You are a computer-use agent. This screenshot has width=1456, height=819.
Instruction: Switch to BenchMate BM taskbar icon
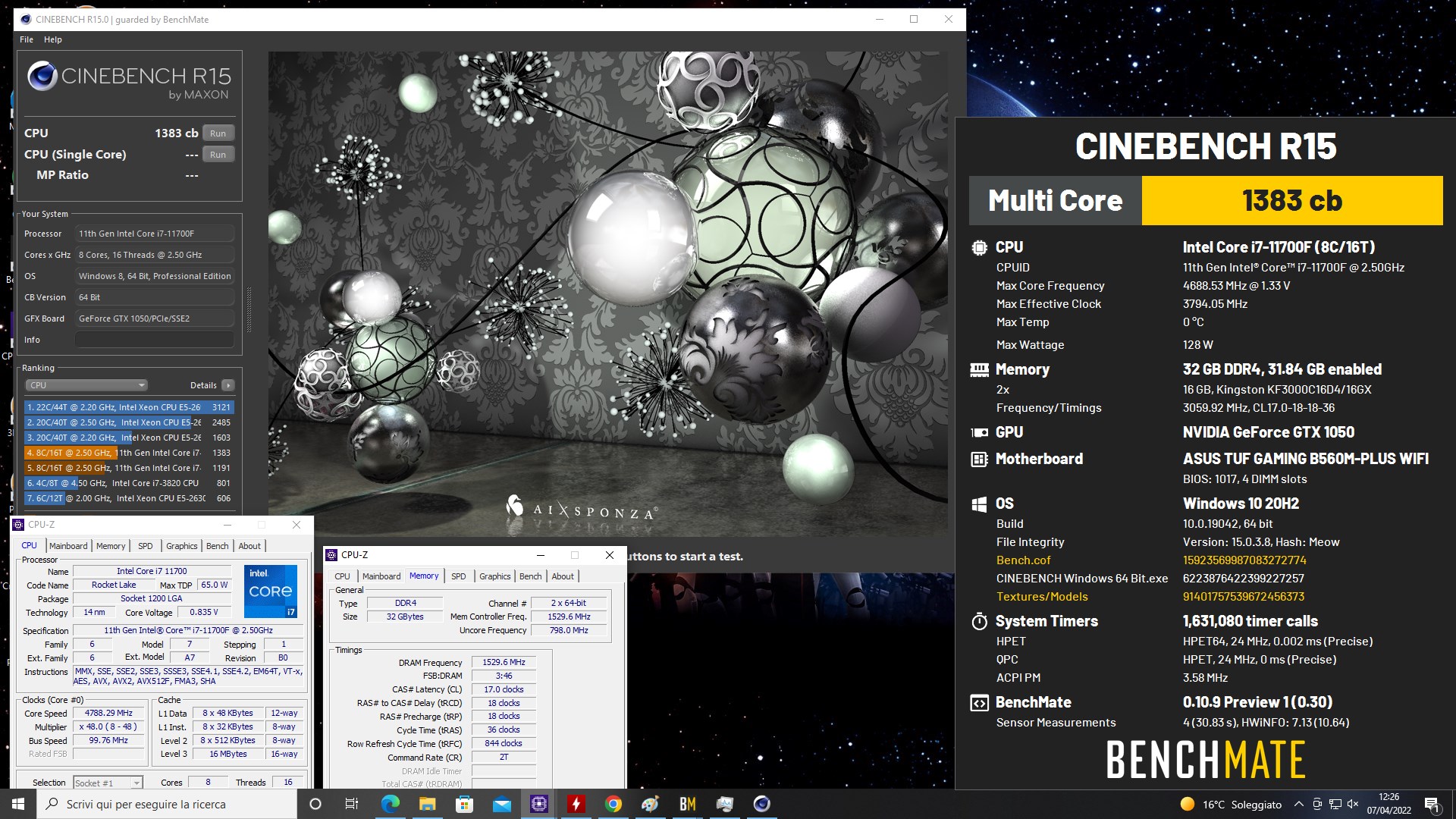pyautogui.click(x=687, y=804)
